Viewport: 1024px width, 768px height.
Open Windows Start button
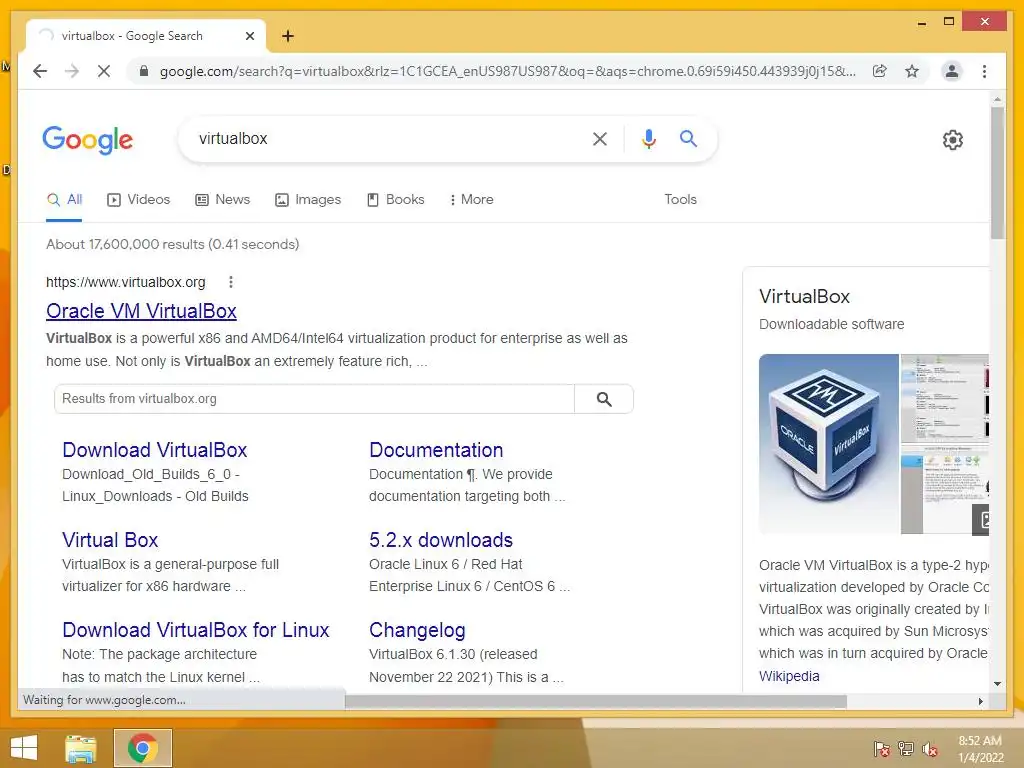pyautogui.click(x=24, y=748)
